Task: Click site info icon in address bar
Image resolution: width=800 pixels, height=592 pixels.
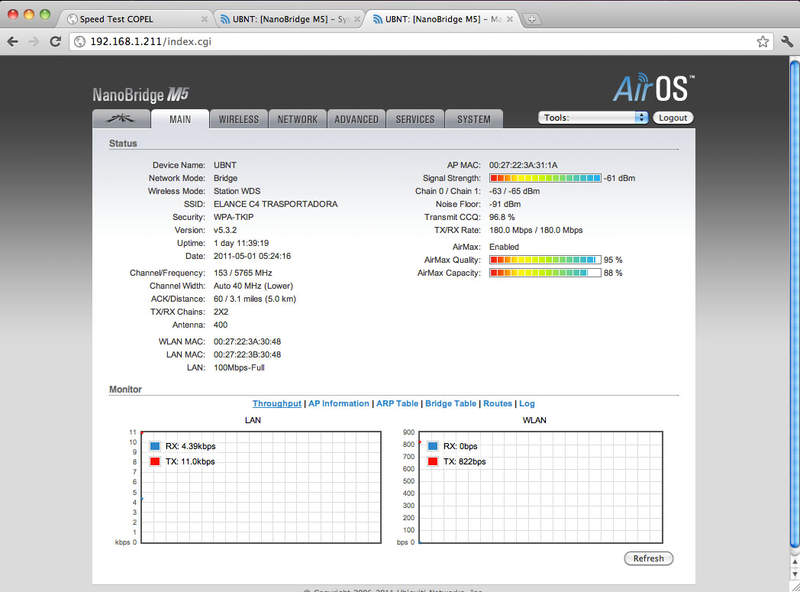Action: click(80, 42)
